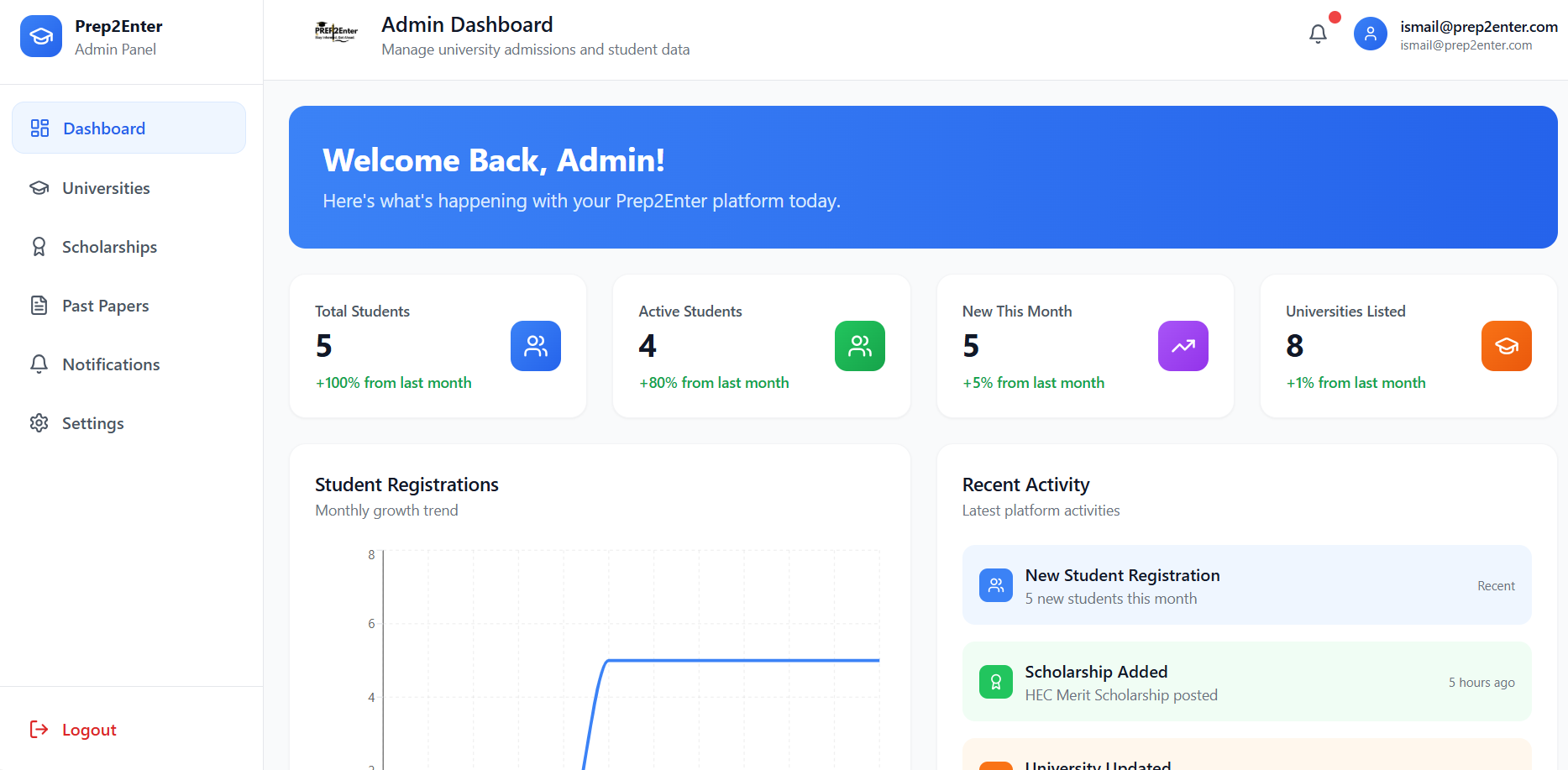Click the Prep2Enter header logo image
This screenshot has width=1568, height=770.
336,33
